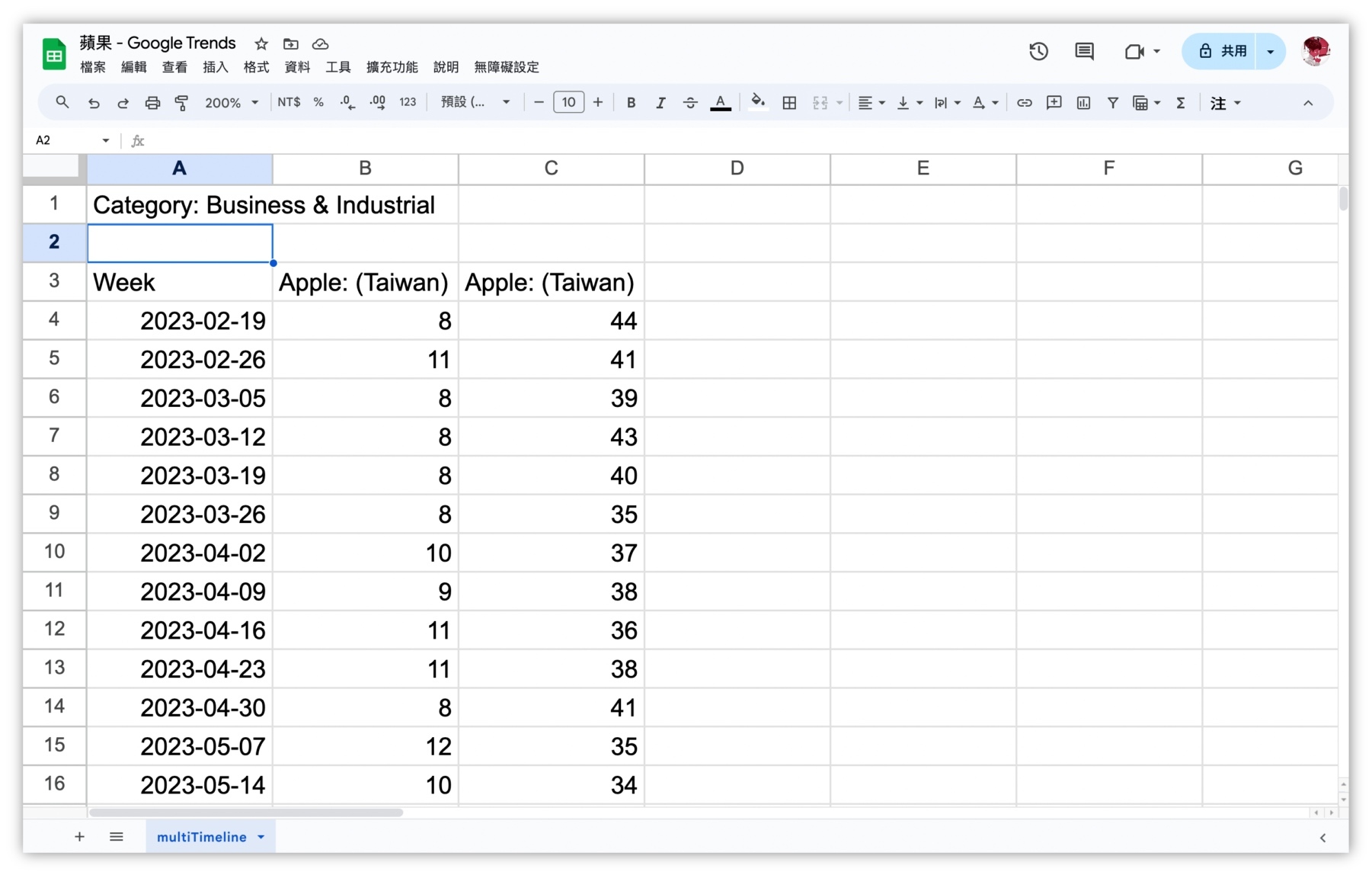Open the version history clock icon

1038,51
